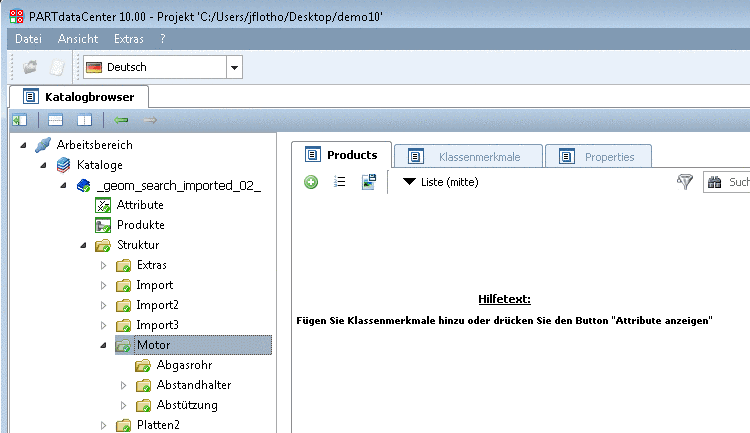Click the Abstandhalter folder icon
Screen dimensions: 750x433
pos(143,385)
